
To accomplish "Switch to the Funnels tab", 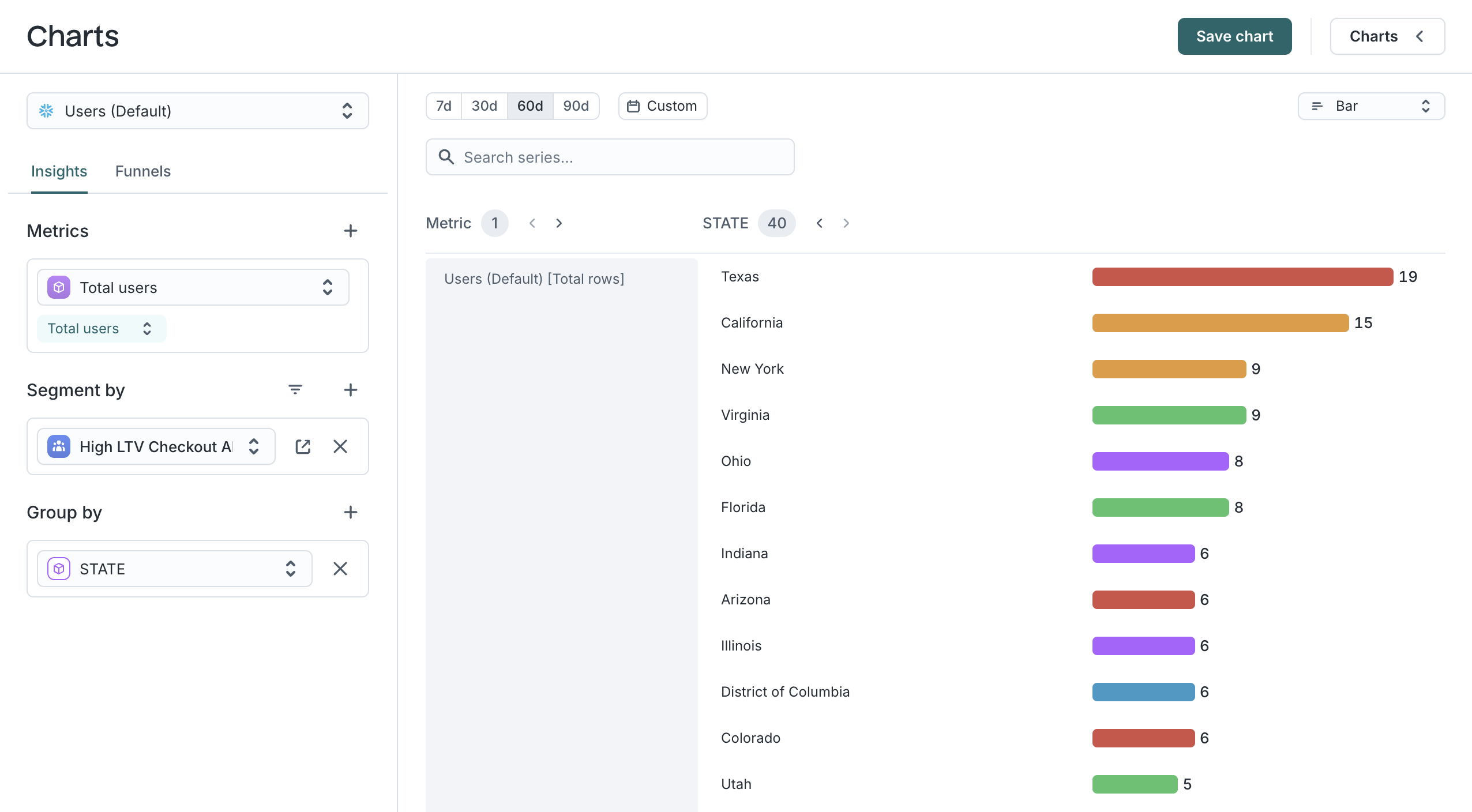I will (x=142, y=171).
